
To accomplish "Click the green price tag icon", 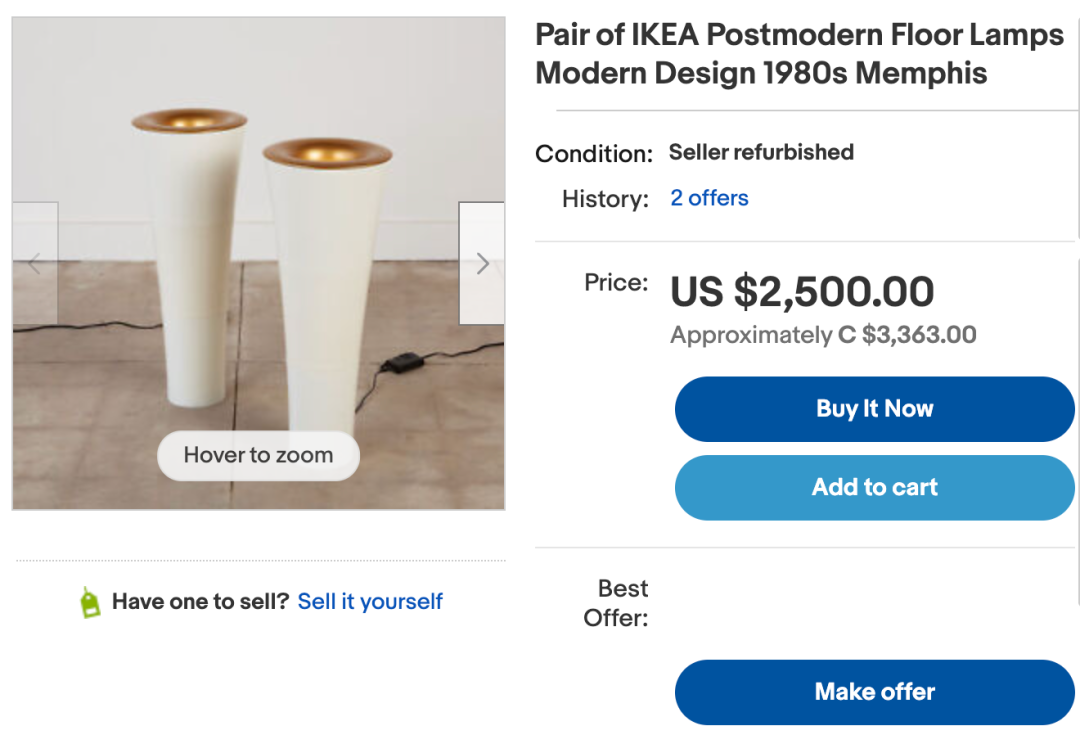I will [91, 602].
